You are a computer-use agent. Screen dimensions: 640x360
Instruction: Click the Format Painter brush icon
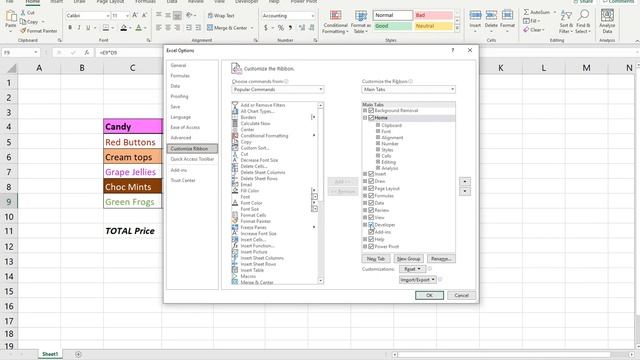point(23,31)
